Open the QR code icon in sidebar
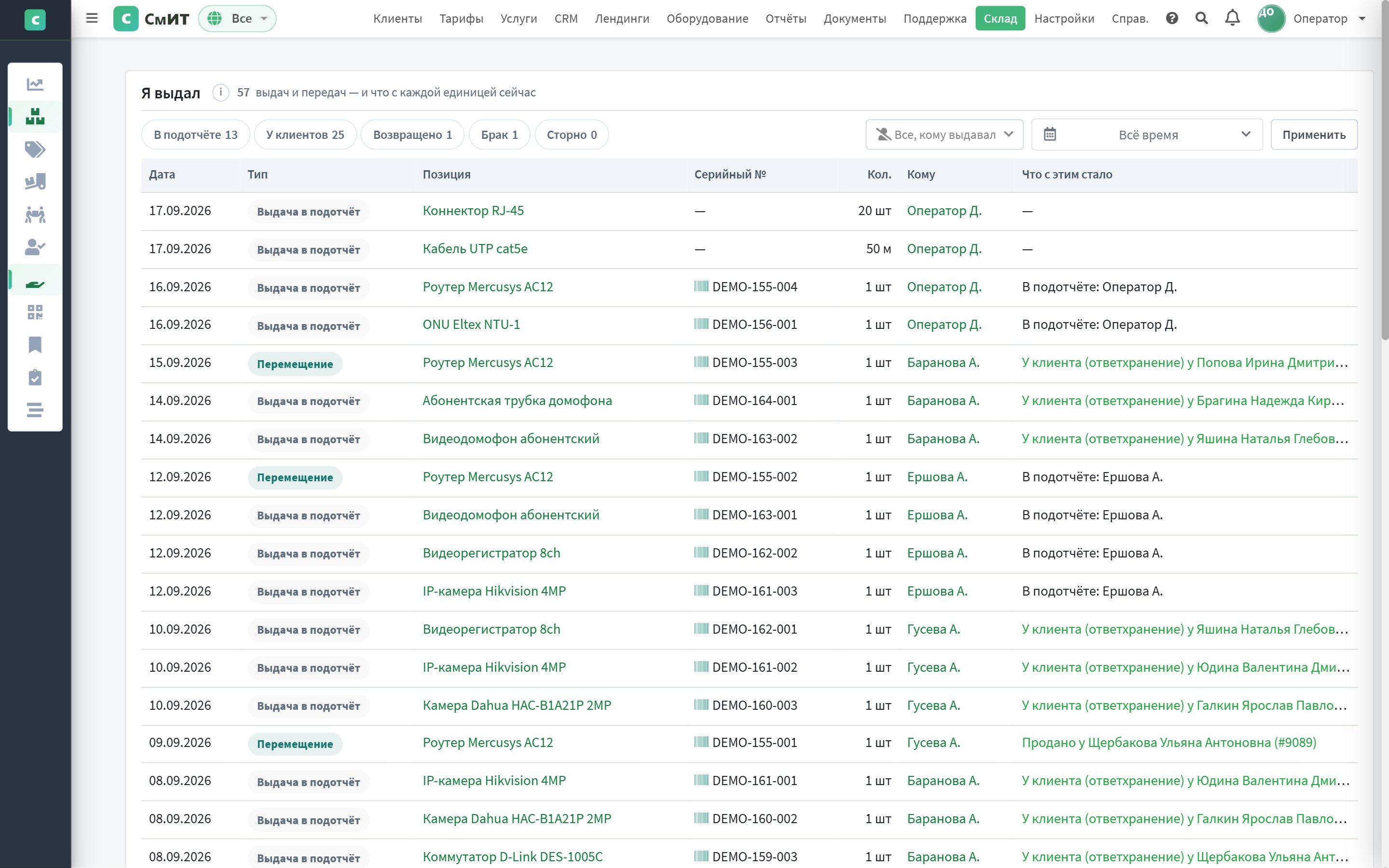Image resolution: width=1389 pixels, height=868 pixels. click(35, 312)
